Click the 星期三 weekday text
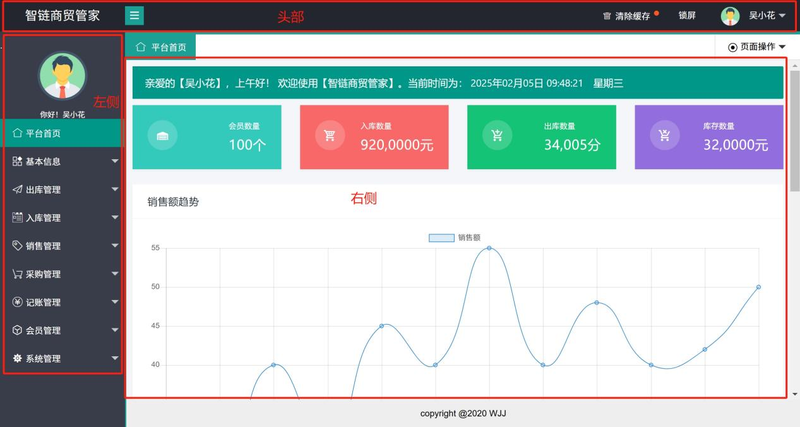 tap(608, 83)
